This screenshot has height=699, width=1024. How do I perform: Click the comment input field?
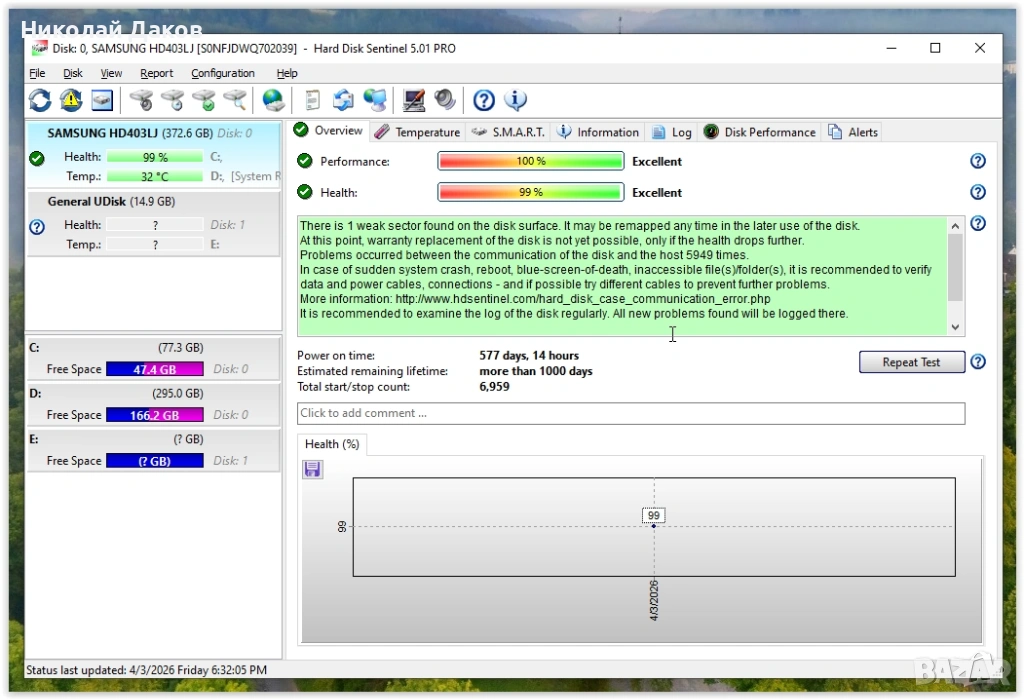[x=630, y=413]
